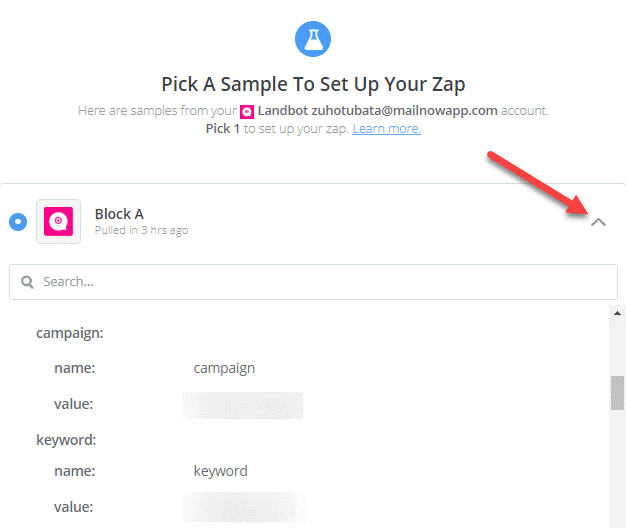Click the Block A sample title
626x528 pixels.
coord(119,214)
